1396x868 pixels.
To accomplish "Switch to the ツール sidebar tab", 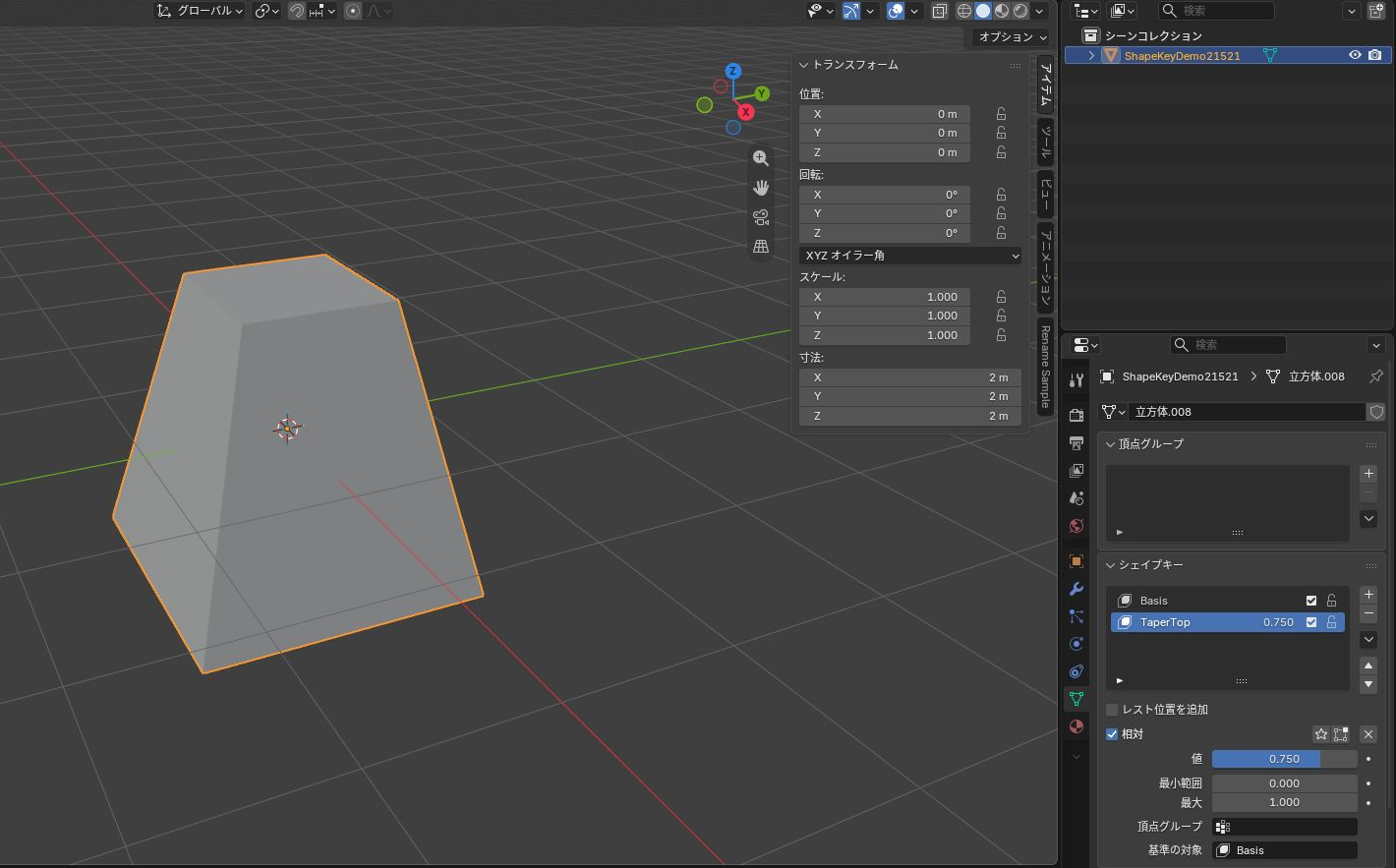I will (1046, 143).
